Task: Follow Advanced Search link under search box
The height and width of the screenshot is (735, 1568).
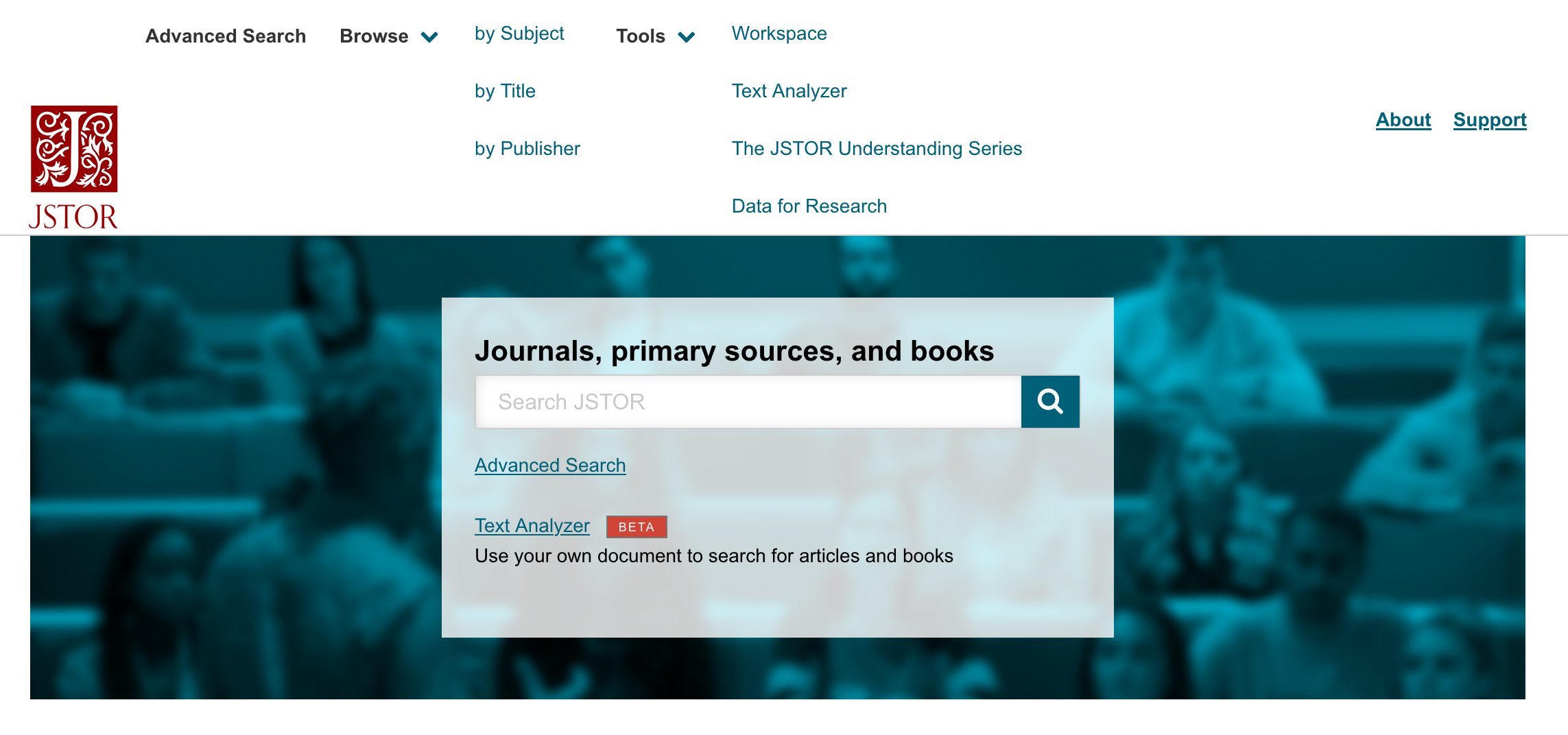Action: pos(550,466)
